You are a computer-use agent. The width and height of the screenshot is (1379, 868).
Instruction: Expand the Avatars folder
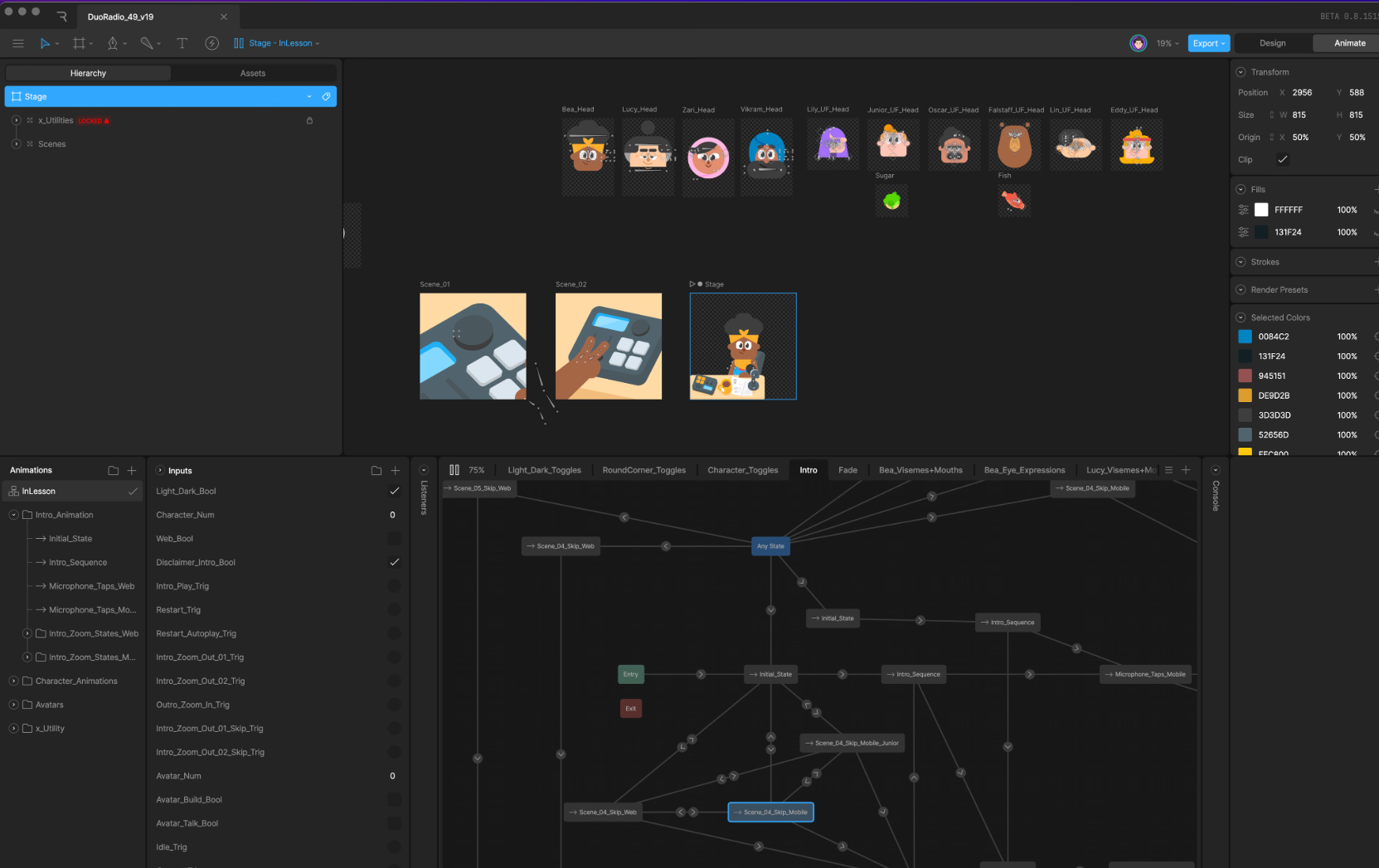pos(13,706)
